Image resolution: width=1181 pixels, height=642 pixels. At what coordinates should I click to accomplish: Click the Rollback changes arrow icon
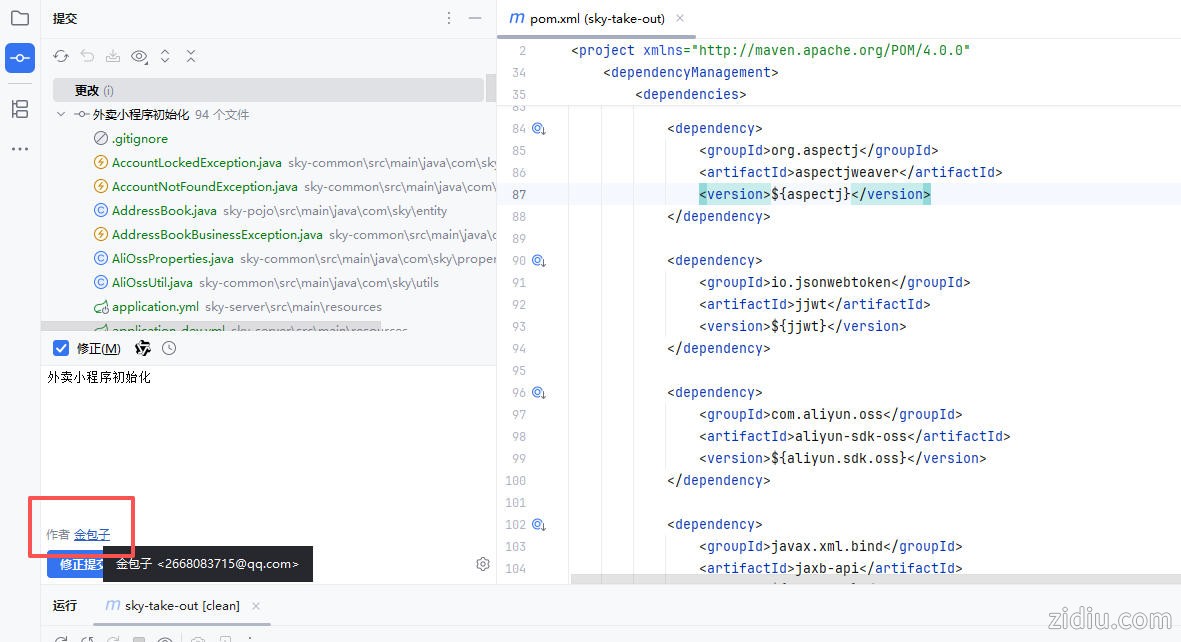(x=87, y=57)
